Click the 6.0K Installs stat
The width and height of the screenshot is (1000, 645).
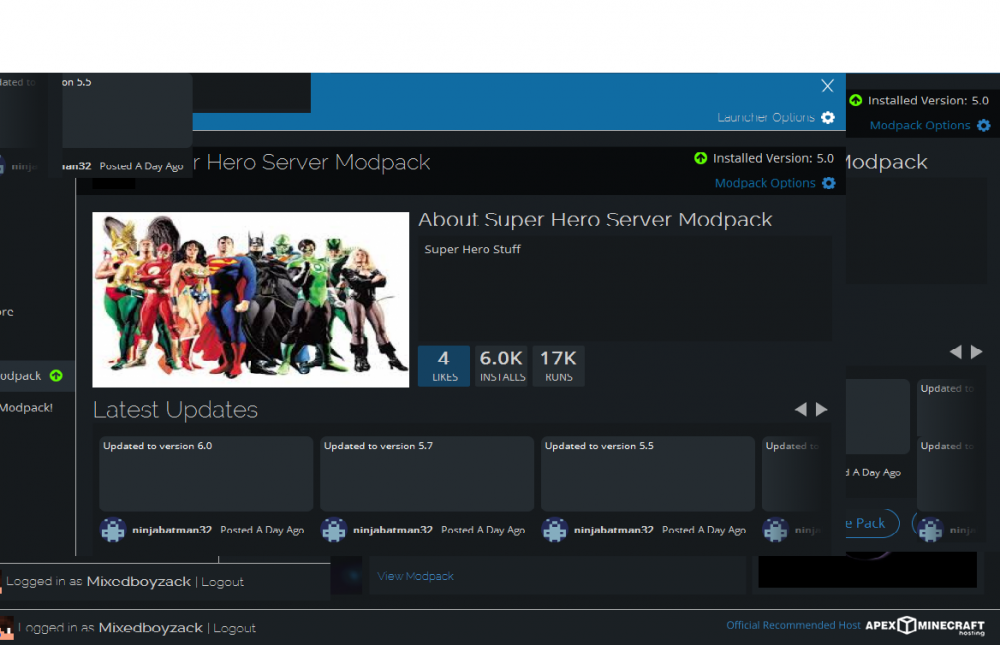pos(501,366)
